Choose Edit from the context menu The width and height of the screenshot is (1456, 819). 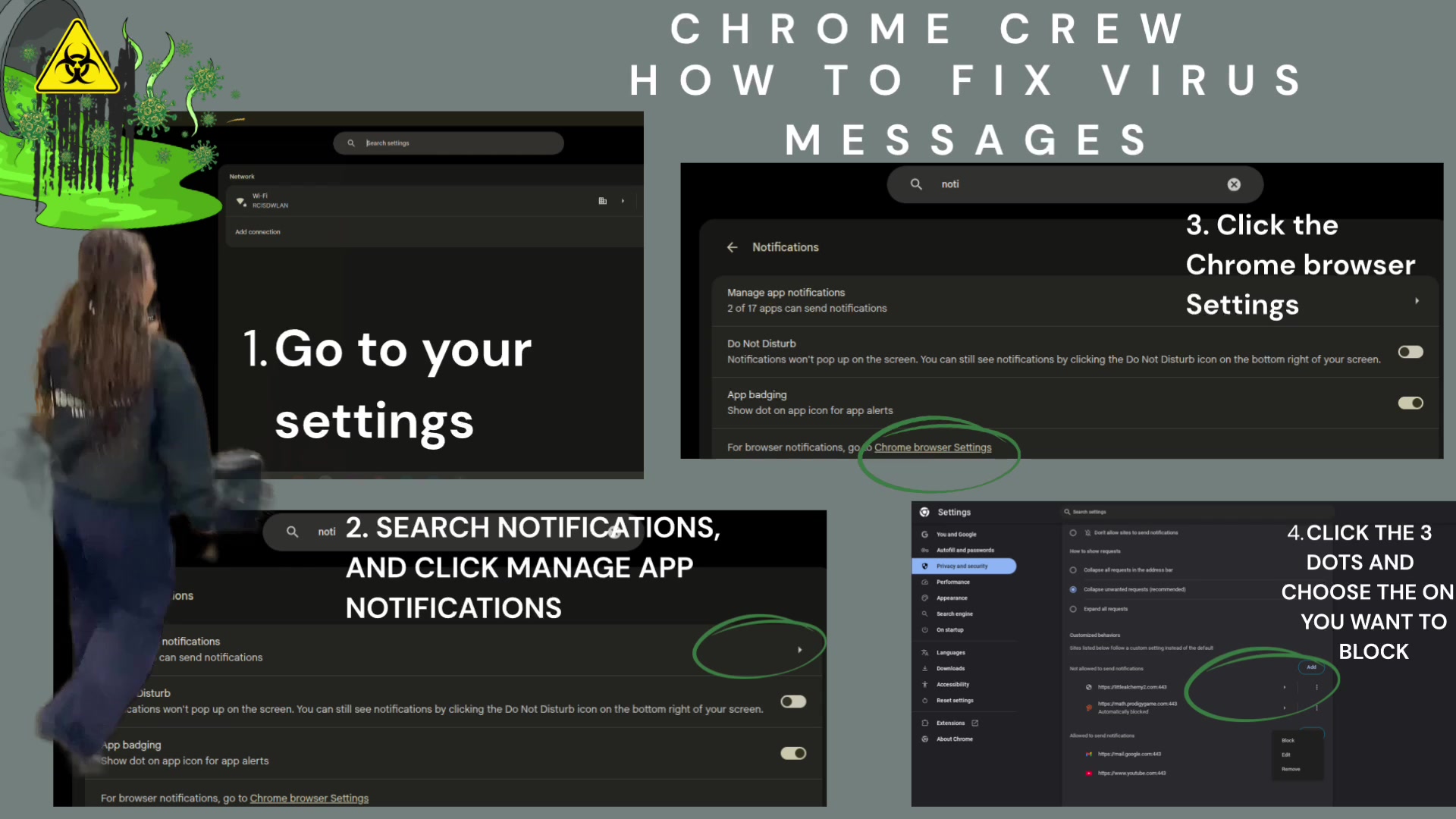(1285, 755)
